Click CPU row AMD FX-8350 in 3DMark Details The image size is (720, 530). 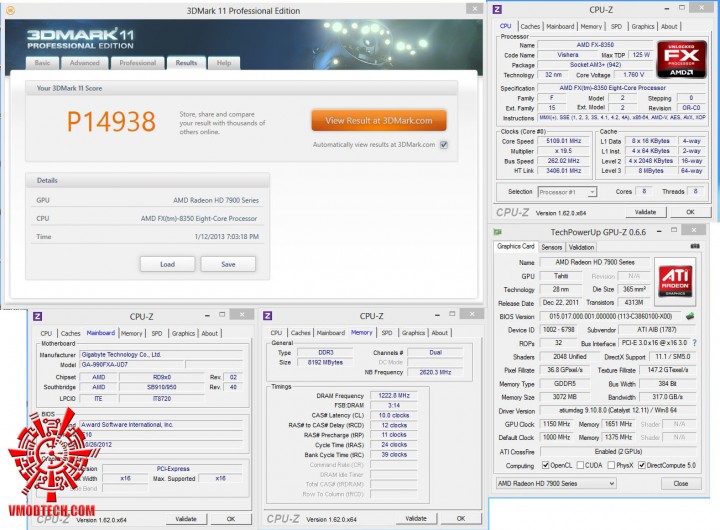[x=147, y=219]
